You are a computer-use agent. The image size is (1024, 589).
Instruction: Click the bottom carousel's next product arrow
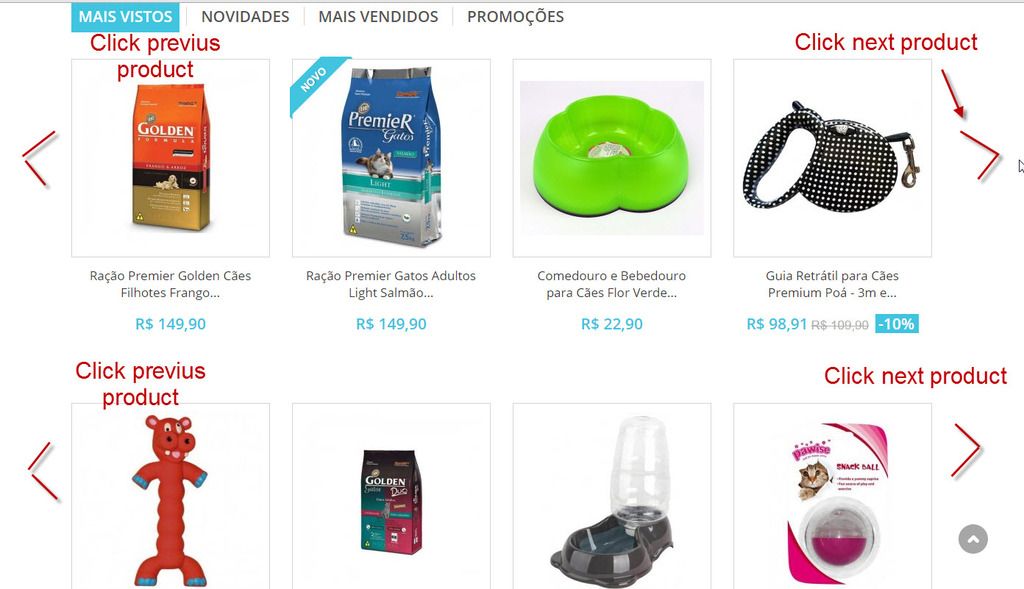tap(967, 451)
